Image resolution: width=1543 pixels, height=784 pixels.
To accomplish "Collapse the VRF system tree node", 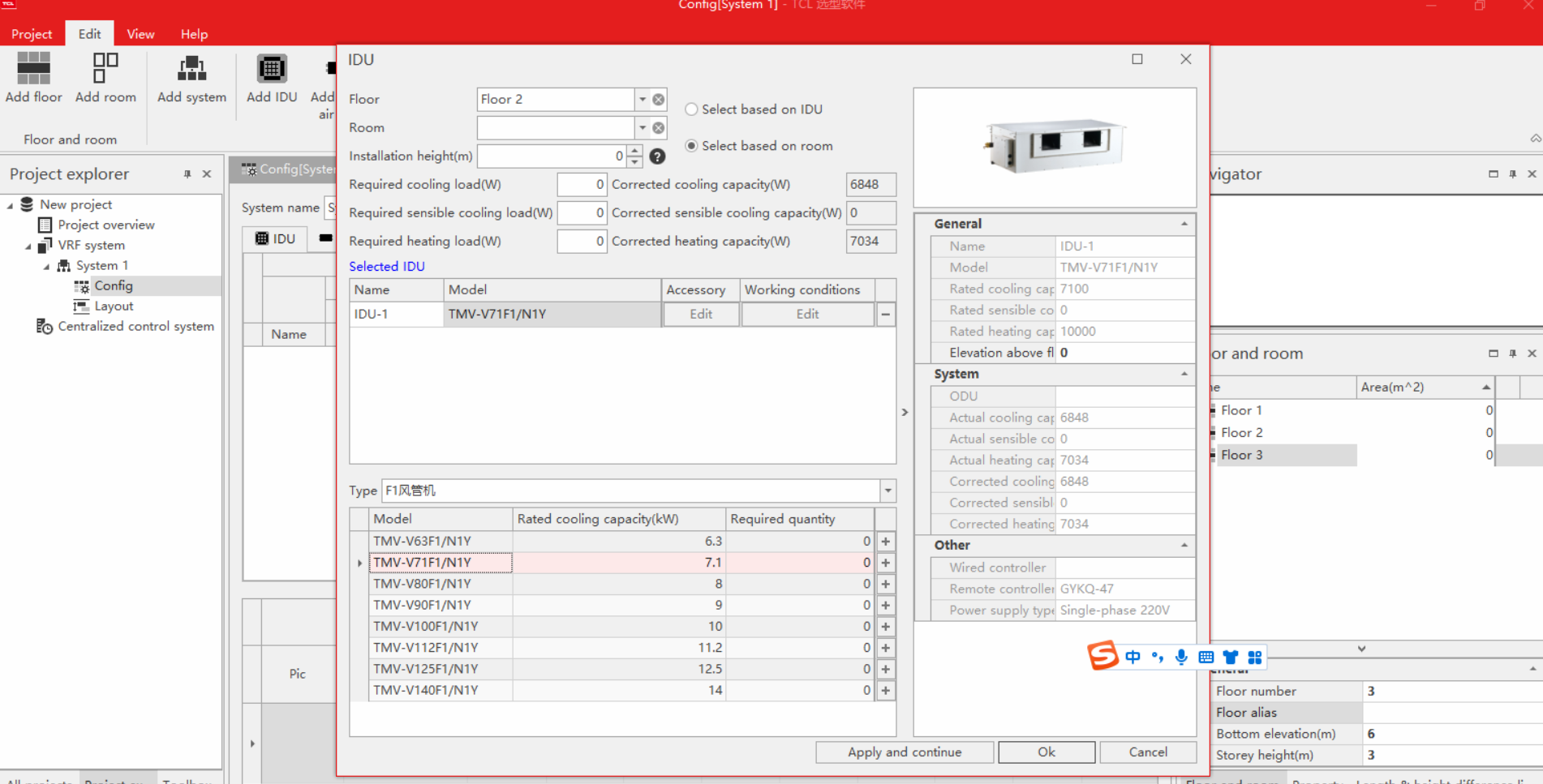I will pyautogui.click(x=28, y=246).
